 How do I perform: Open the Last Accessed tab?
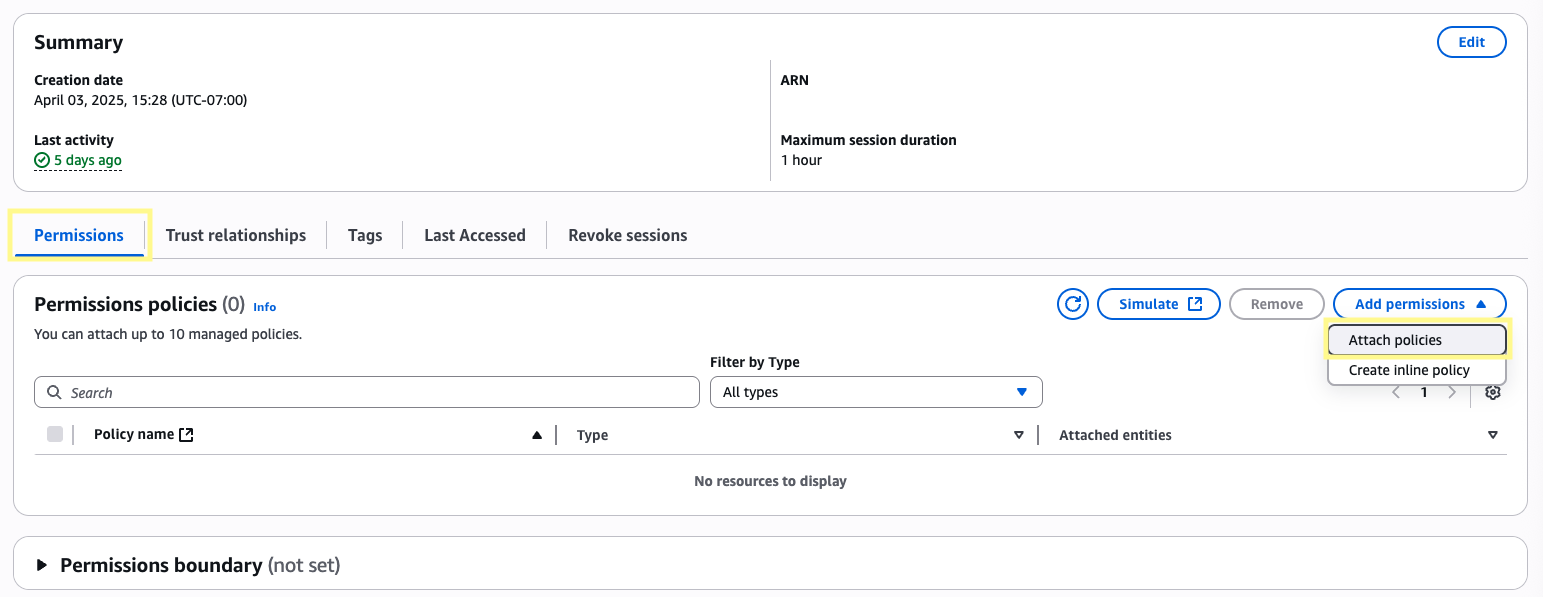pos(474,235)
